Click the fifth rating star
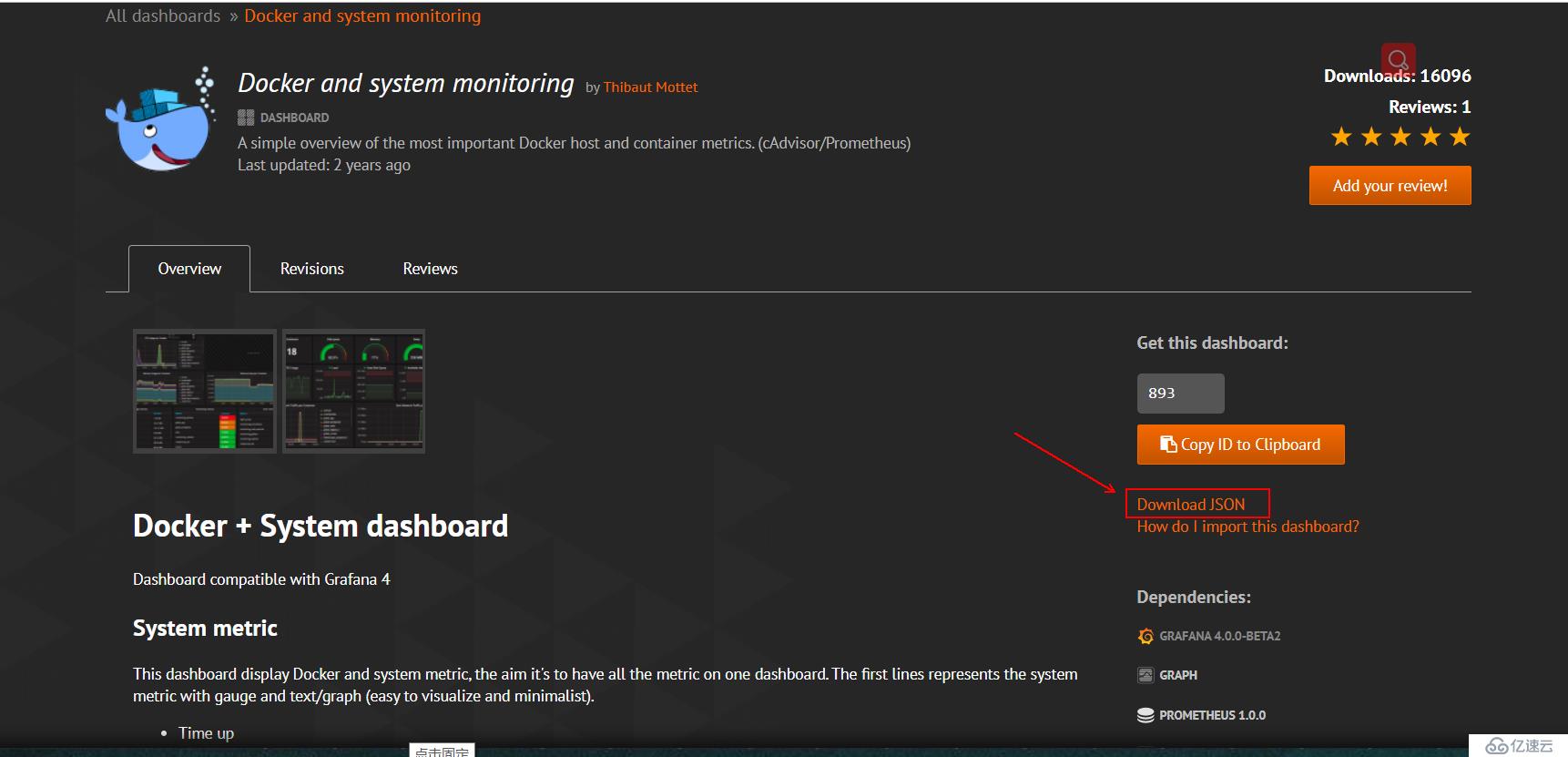This screenshot has height=757, width=1568. [1460, 137]
